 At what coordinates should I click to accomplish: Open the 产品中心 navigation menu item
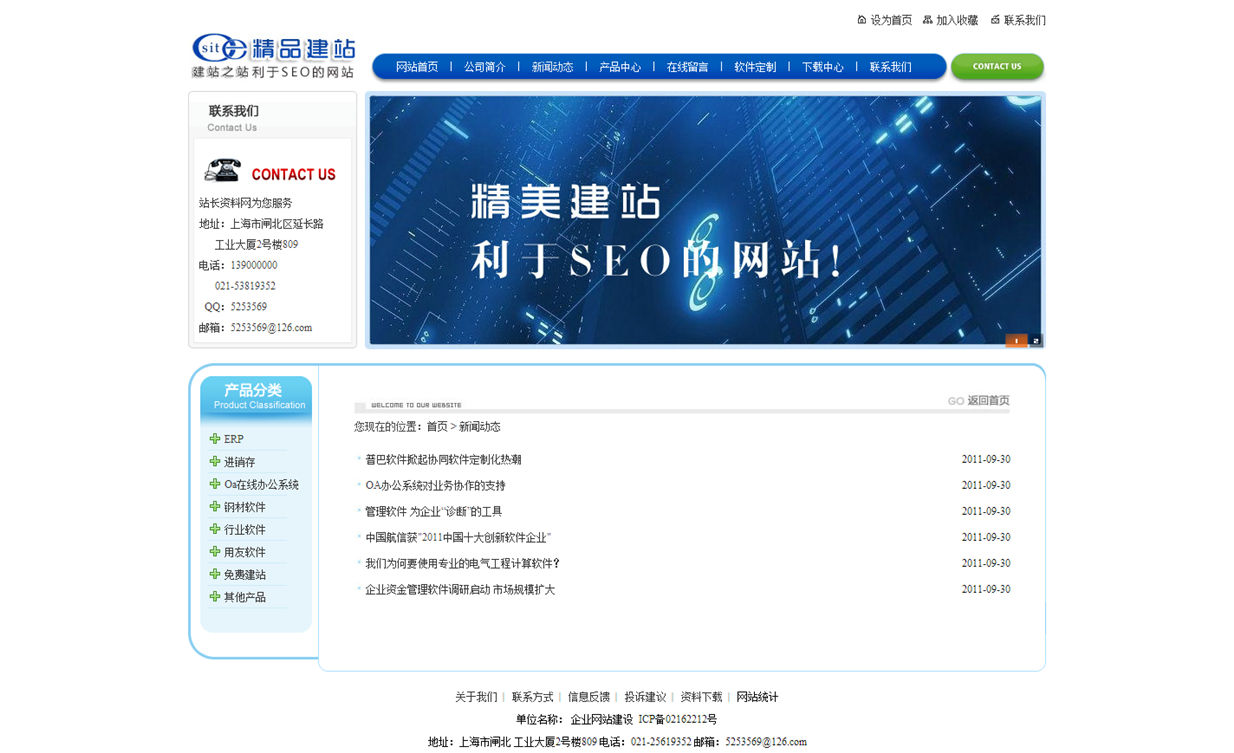[620, 67]
